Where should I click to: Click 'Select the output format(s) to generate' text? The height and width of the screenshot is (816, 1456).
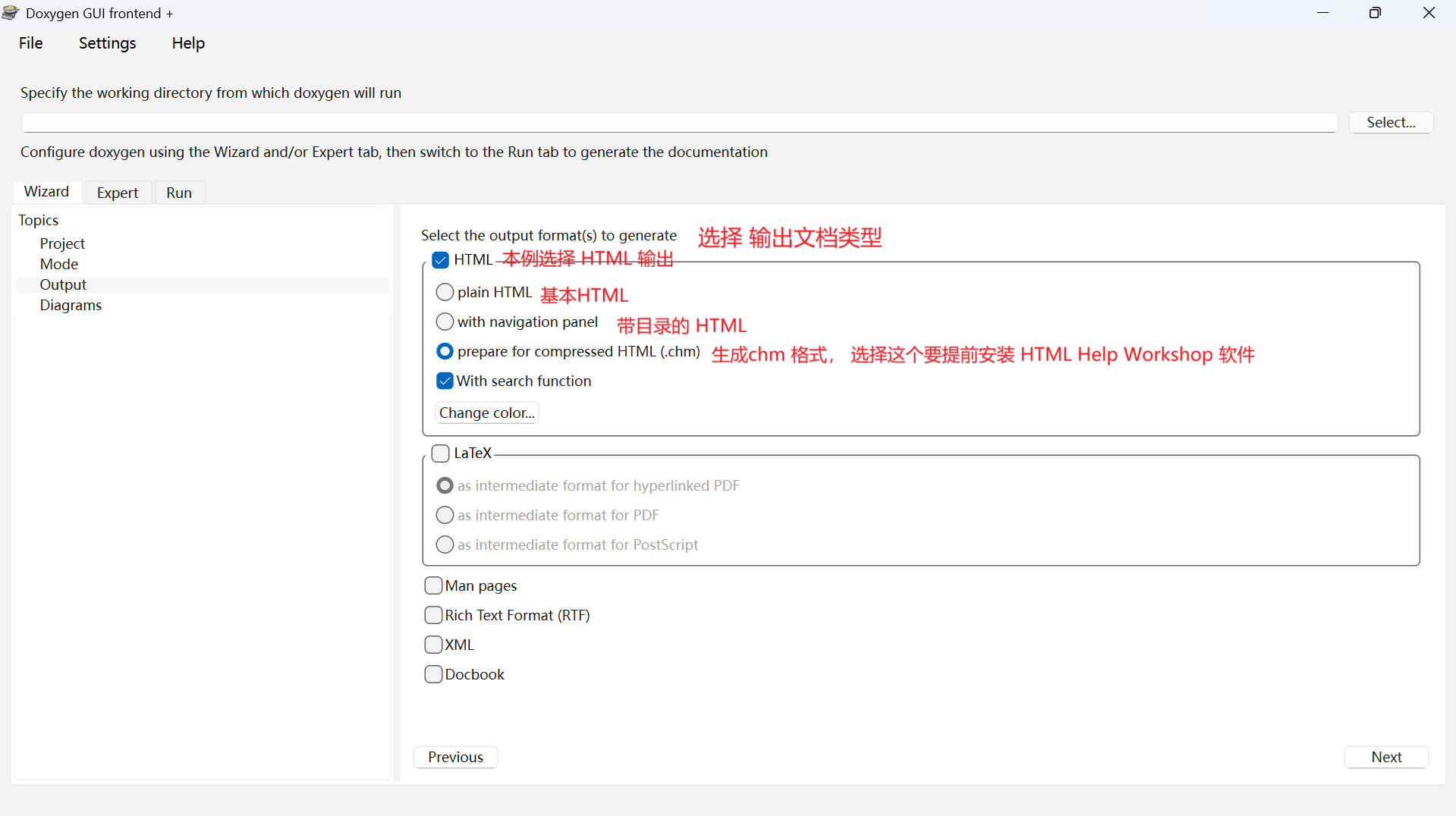549,236
